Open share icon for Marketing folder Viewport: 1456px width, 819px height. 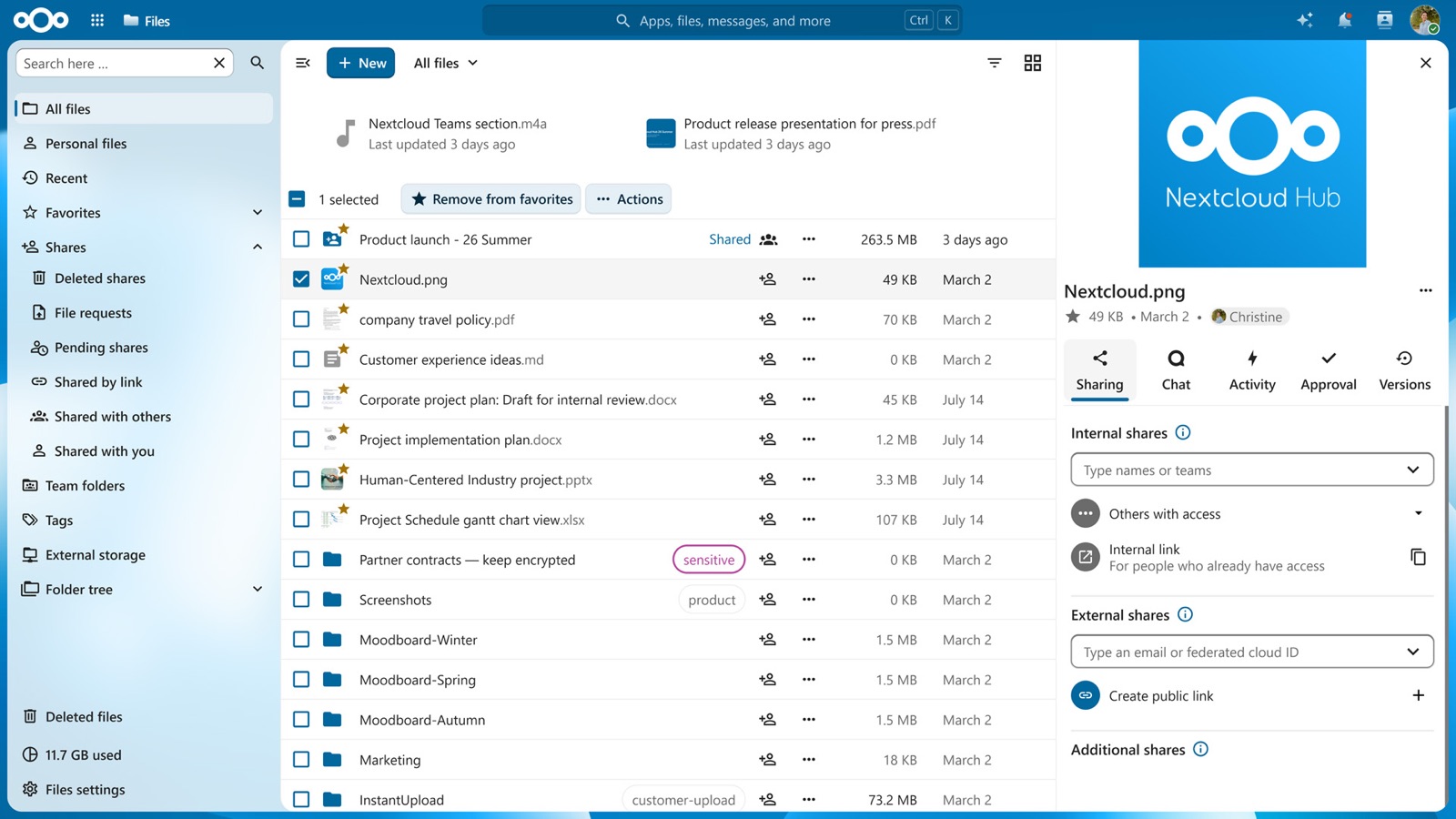[768, 760]
